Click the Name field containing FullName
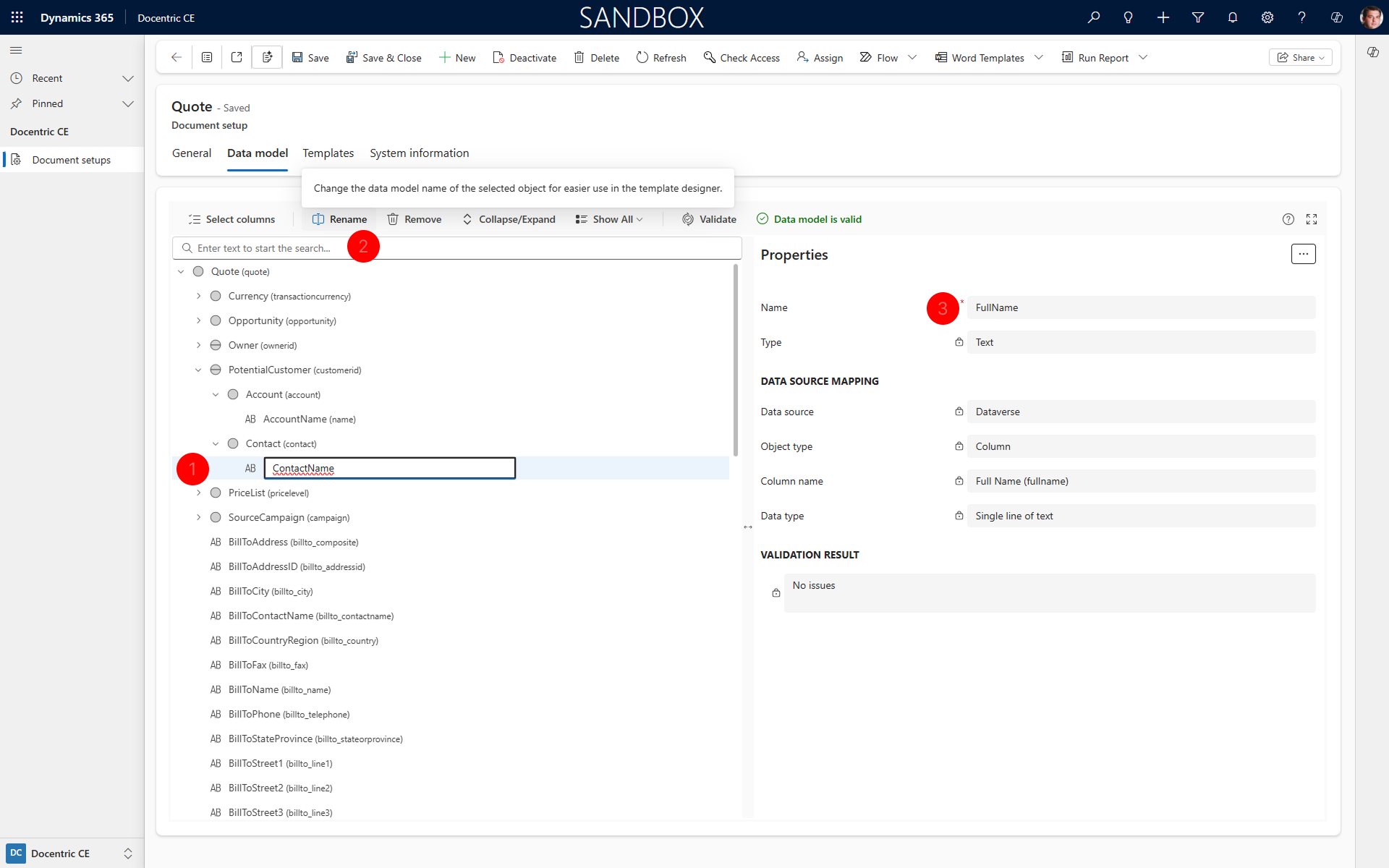The image size is (1389, 868). click(1141, 307)
